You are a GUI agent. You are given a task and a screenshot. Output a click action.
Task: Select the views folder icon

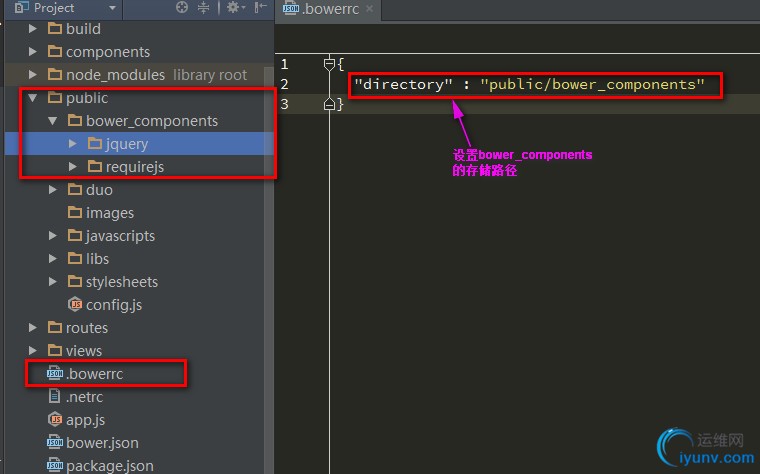[x=55, y=350]
